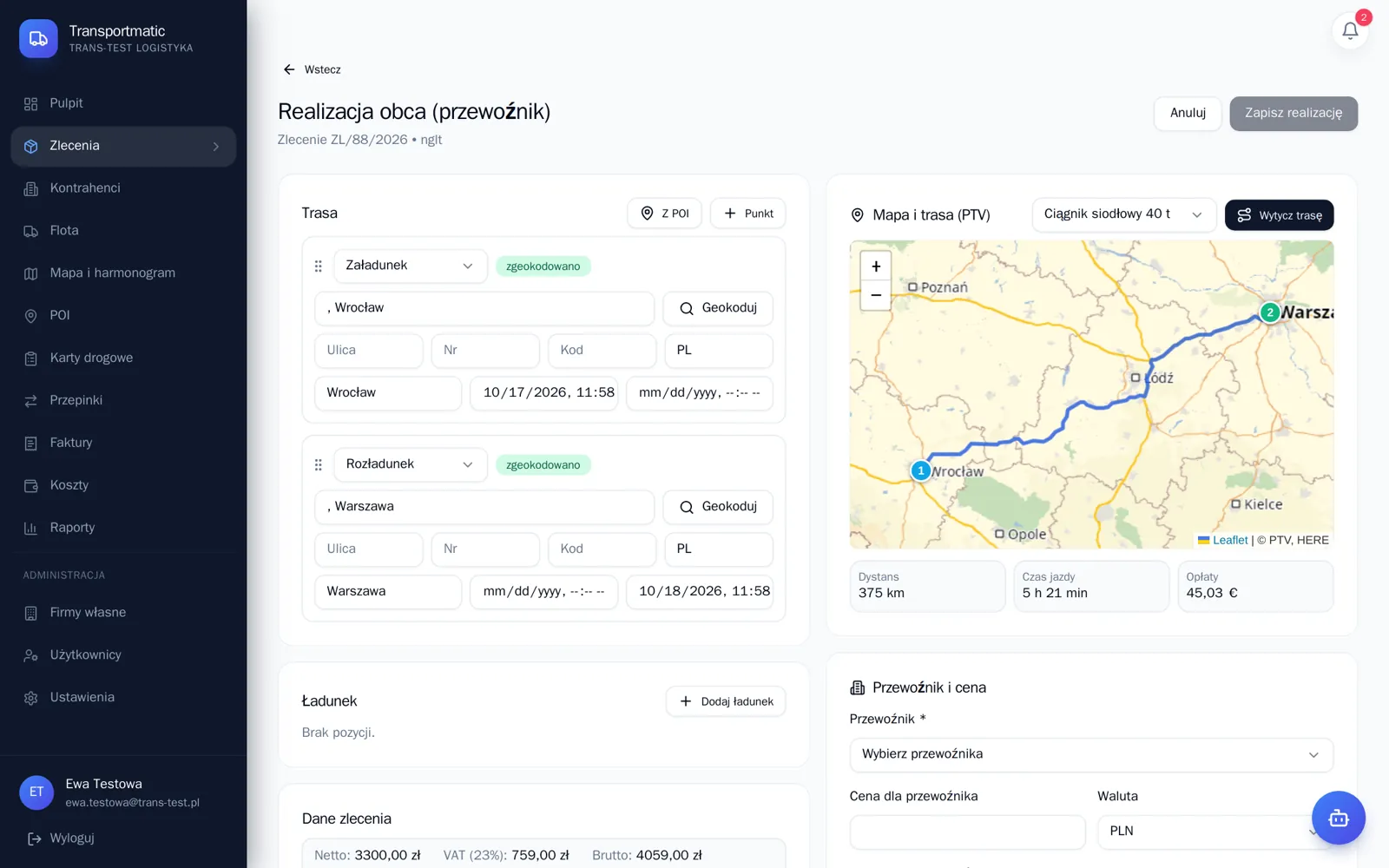The width and height of the screenshot is (1389, 868).
Task: Log out with Wyloguj
Action: 61,838
